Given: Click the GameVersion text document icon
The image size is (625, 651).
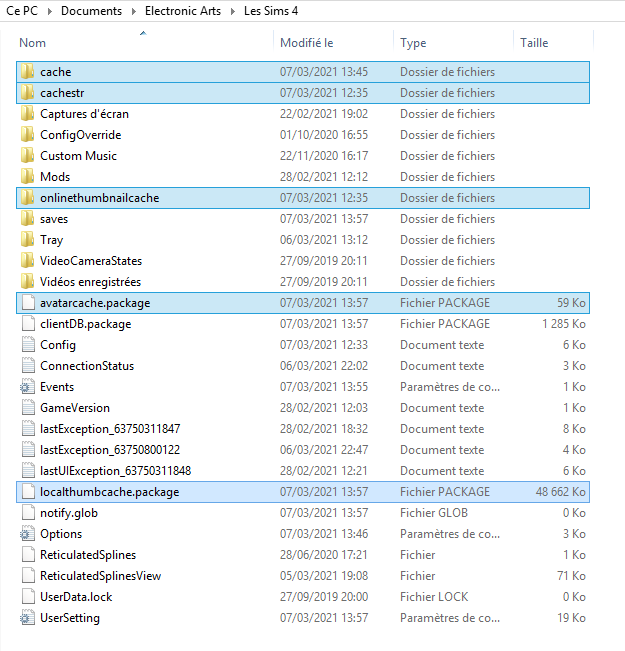Looking at the screenshot, I should (28, 408).
